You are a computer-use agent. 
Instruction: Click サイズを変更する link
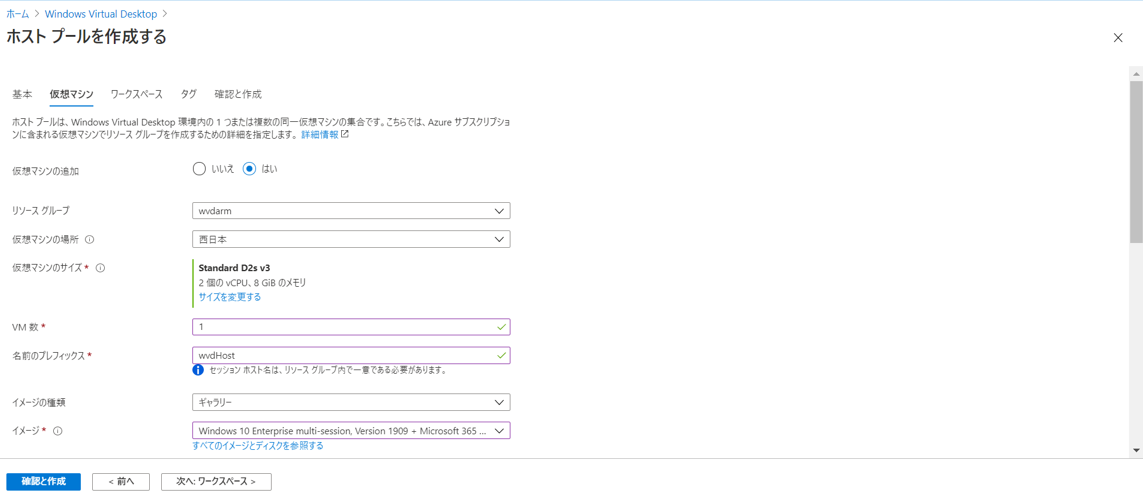230,297
